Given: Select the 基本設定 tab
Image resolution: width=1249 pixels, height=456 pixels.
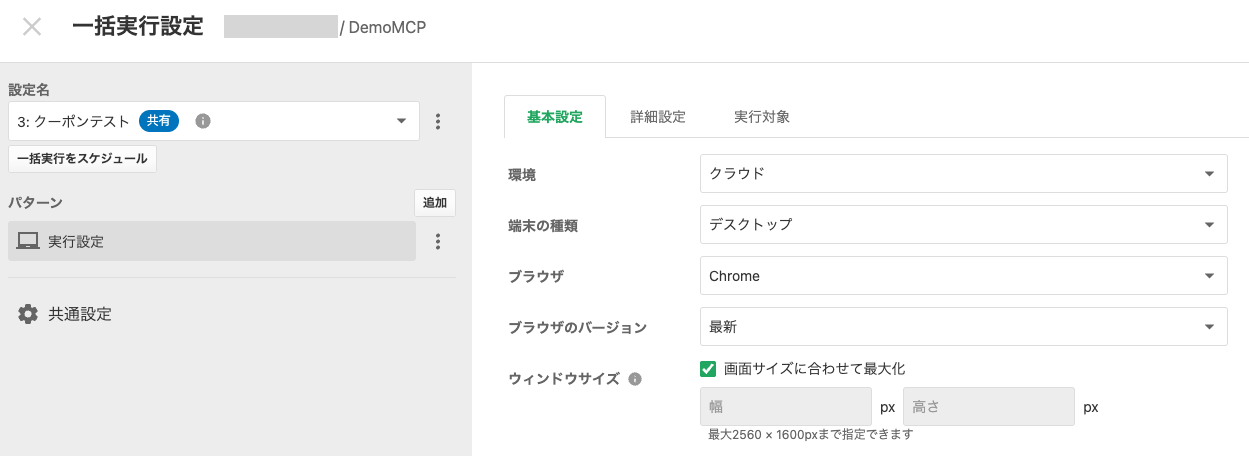Looking at the screenshot, I should click(x=554, y=117).
